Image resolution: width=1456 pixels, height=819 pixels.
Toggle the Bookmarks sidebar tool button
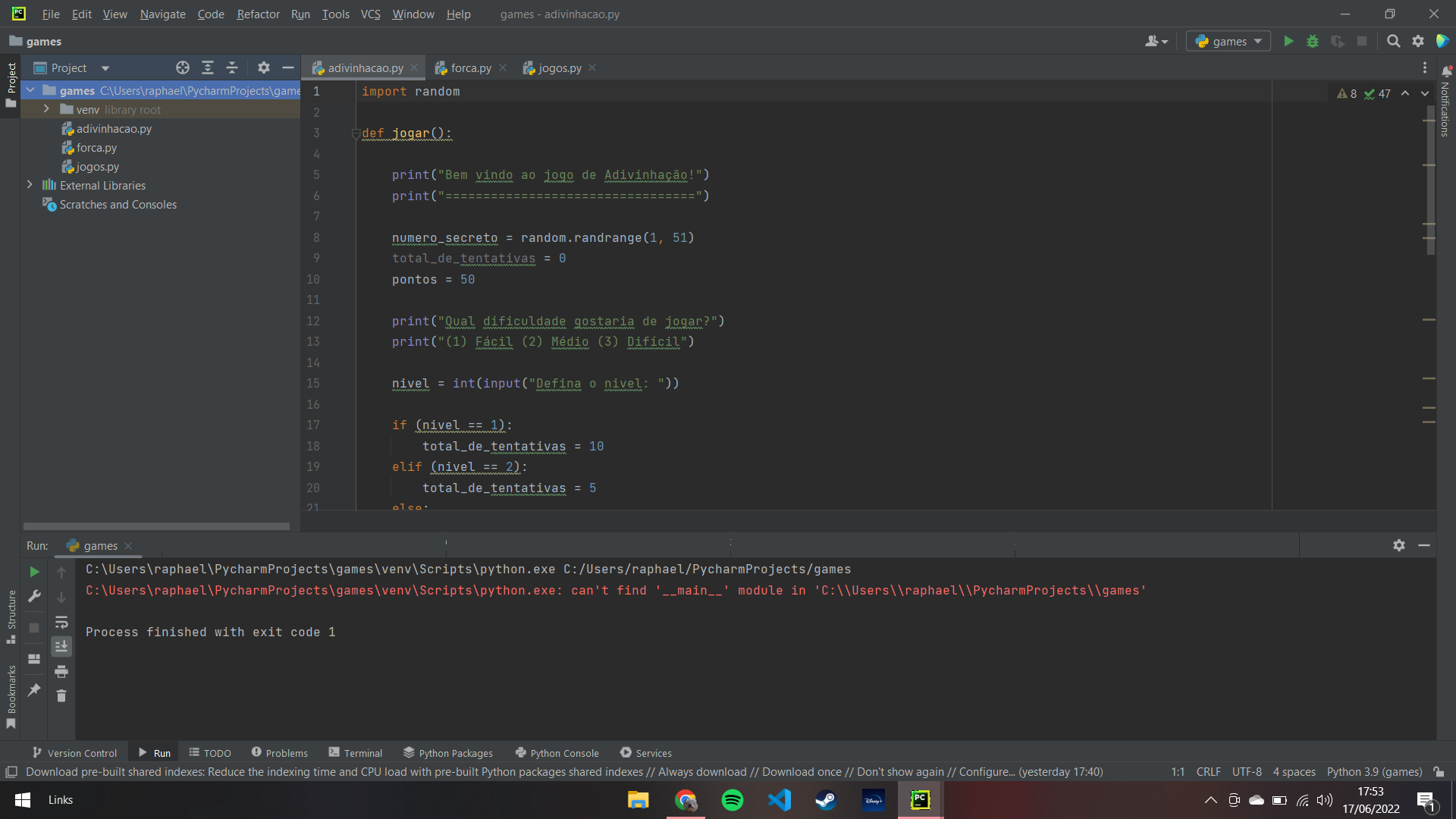[x=11, y=696]
